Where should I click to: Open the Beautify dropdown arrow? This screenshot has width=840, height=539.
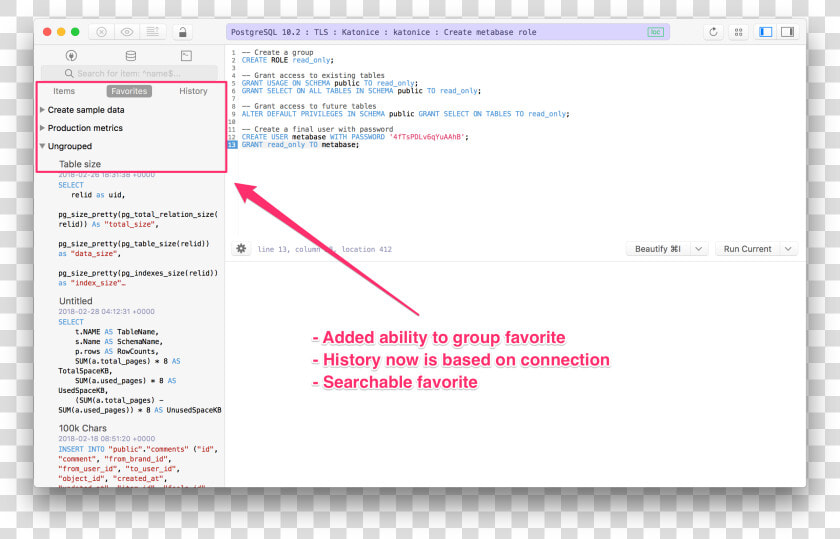tap(699, 249)
